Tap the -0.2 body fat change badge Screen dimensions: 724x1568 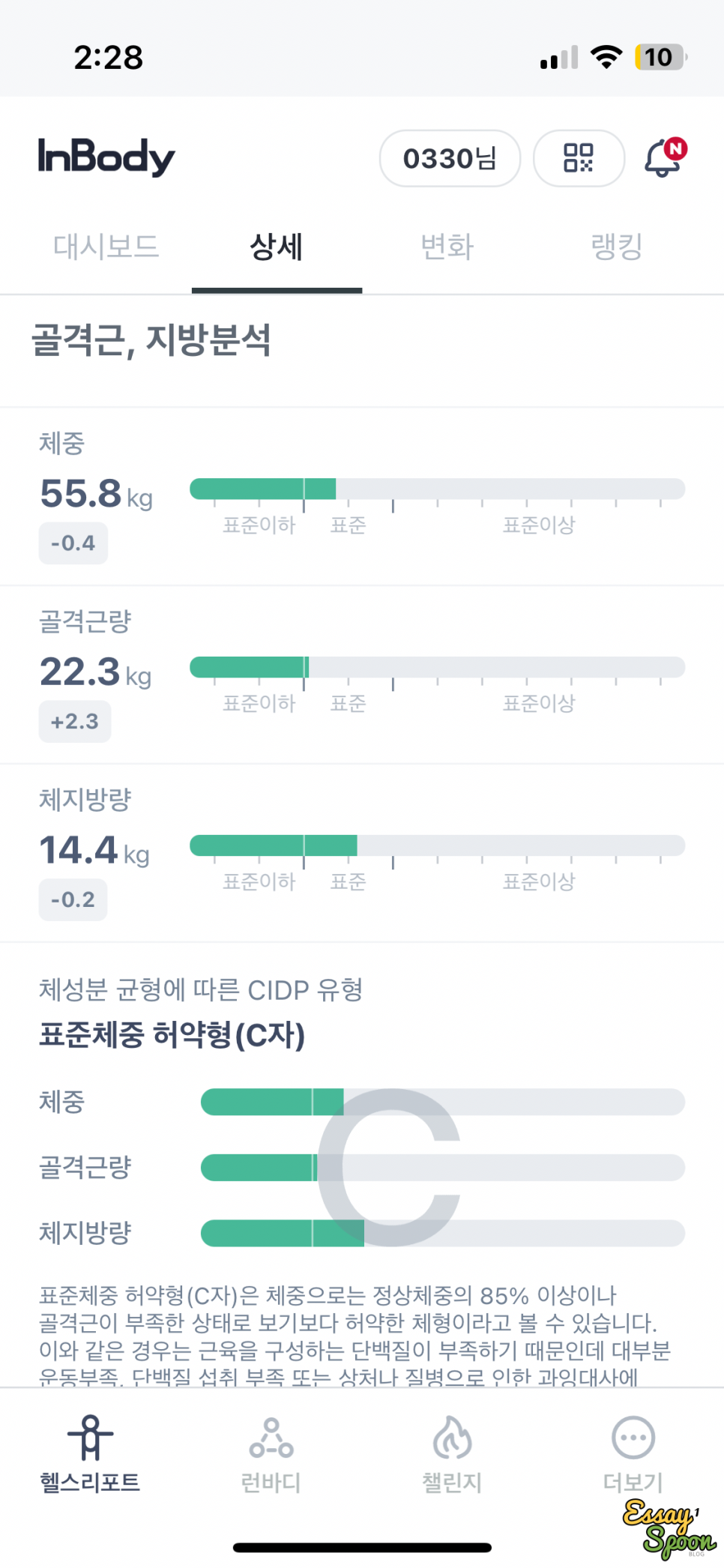click(73, 899)
